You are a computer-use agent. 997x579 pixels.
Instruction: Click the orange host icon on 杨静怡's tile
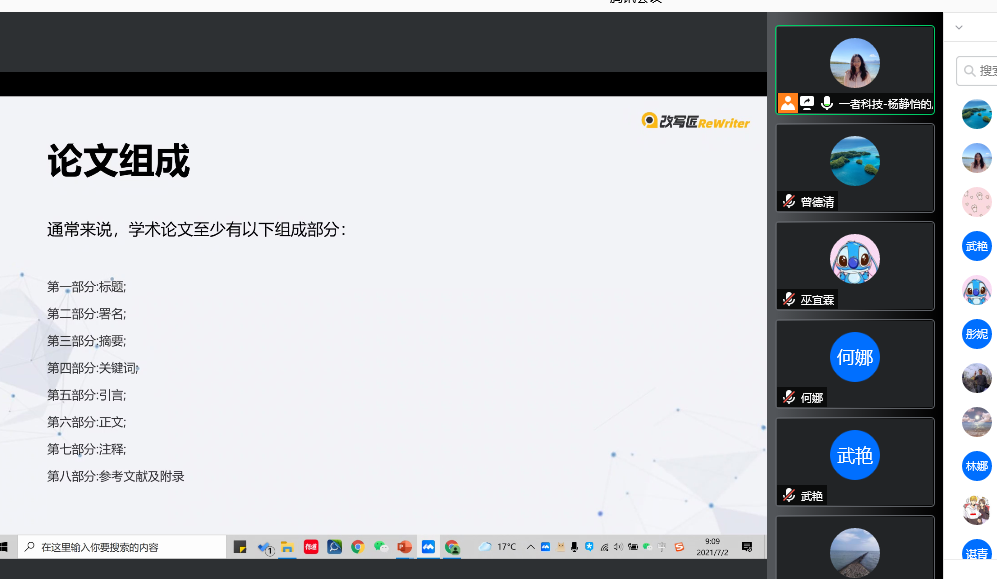click(x=788, y=103)
